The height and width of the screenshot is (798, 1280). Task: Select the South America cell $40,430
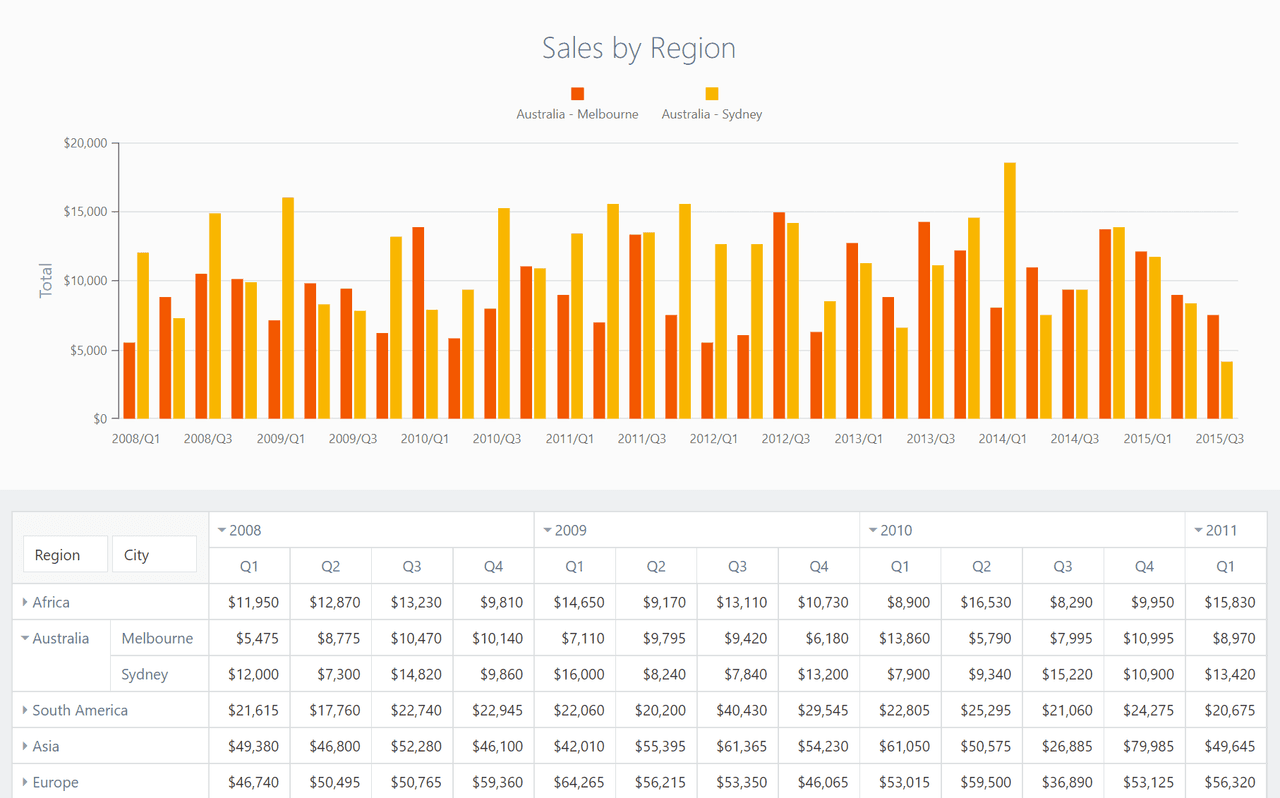[737, 710]
